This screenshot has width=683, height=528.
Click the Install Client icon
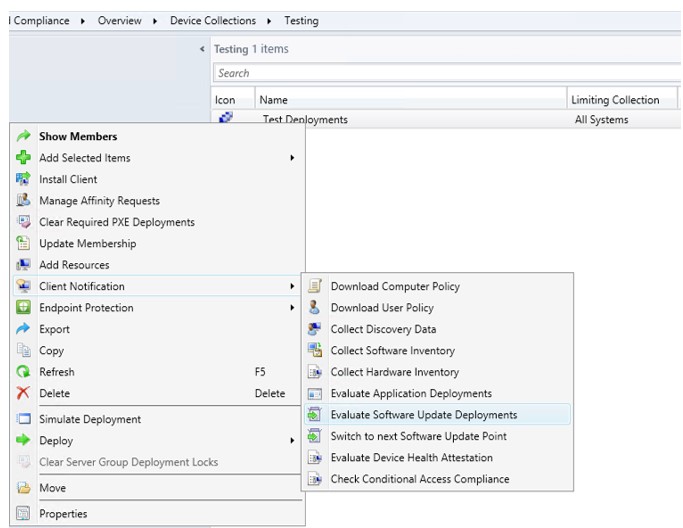click(24, 179)
